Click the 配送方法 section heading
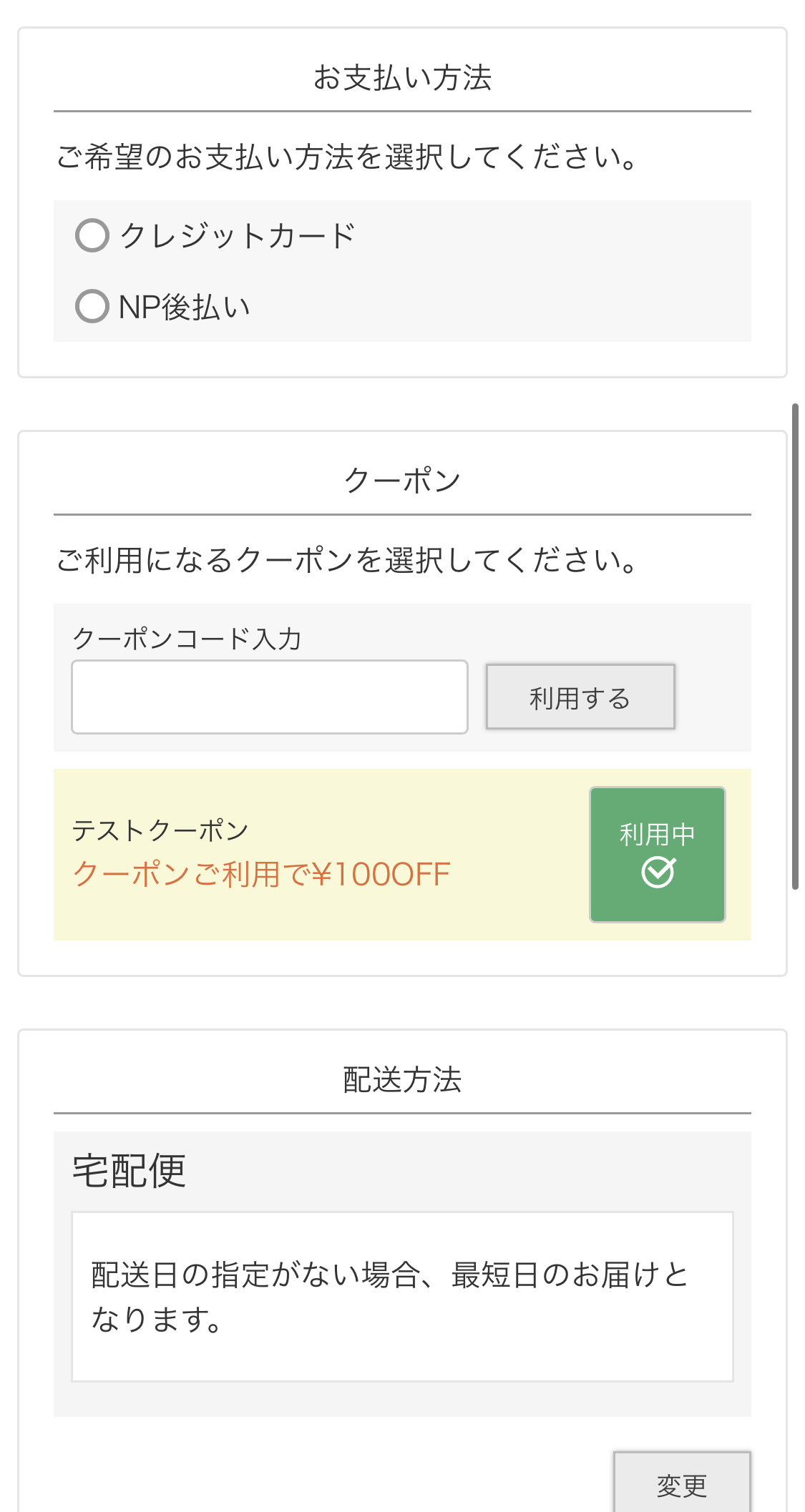The height and width of the screenshot is (1512, 805). [402, 1079]
